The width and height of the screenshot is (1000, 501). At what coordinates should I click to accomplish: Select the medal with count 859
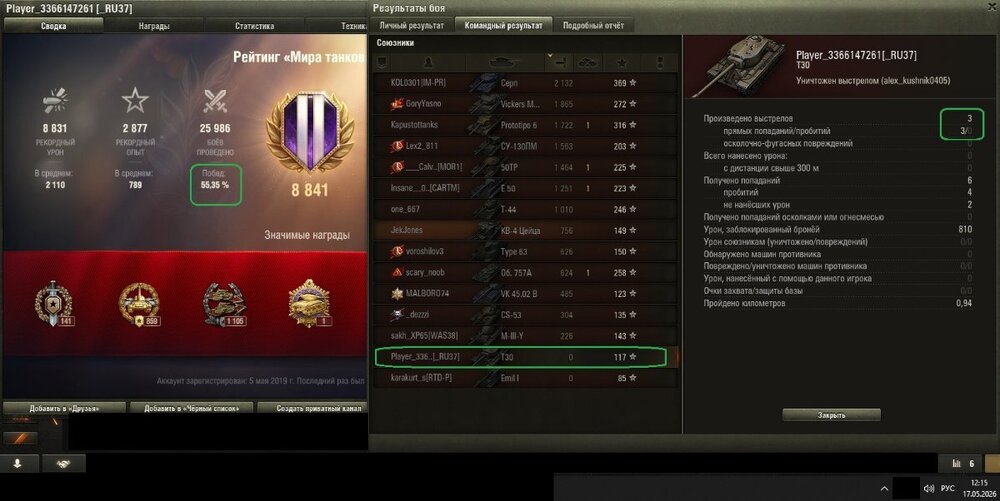pos(138,303)
